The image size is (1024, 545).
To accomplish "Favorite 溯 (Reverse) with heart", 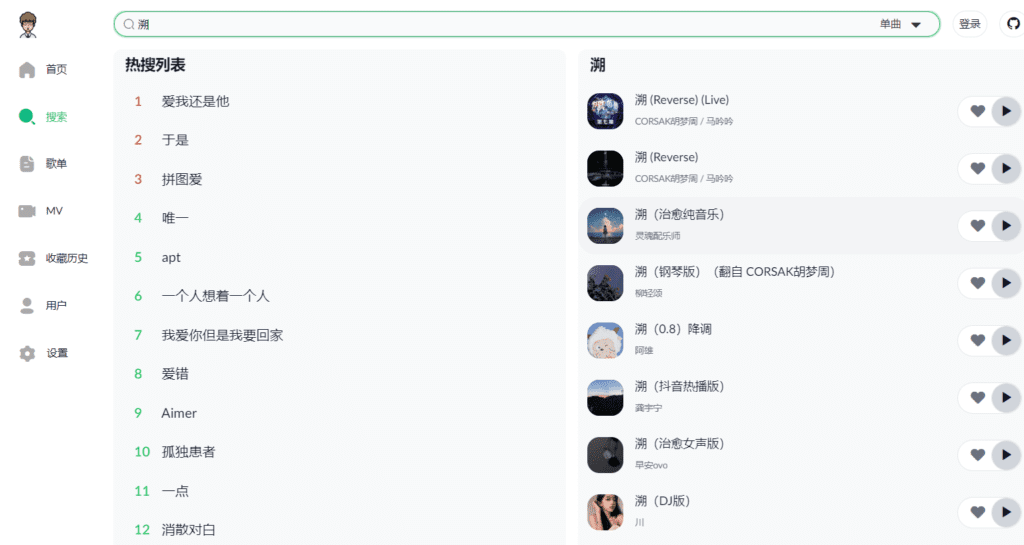I will coord(977,168).
